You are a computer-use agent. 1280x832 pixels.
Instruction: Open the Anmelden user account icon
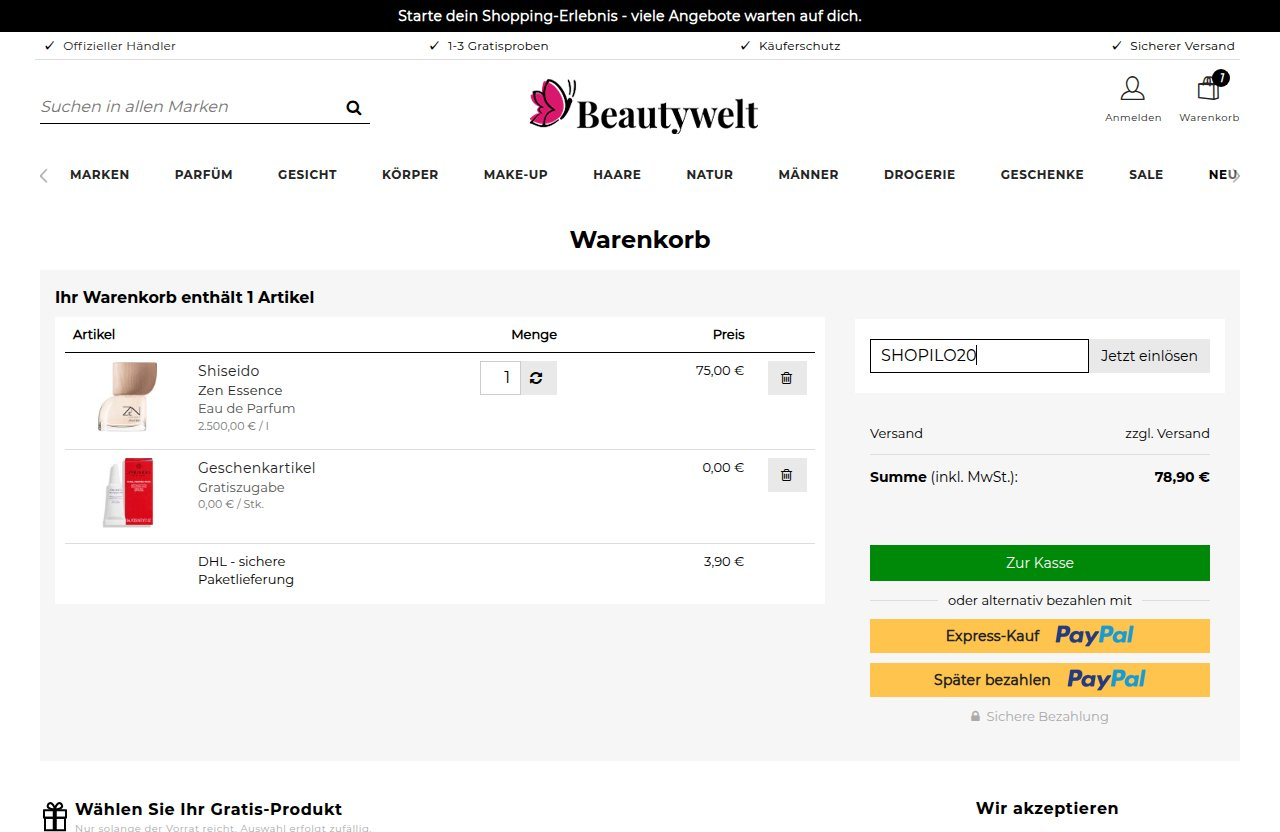click(1132, 89)
